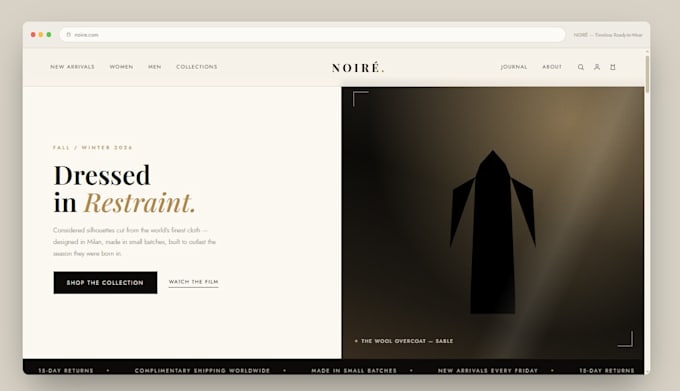Go to the Journal page
This screenshot has height=391, width=680.
[x=514, y=67]
